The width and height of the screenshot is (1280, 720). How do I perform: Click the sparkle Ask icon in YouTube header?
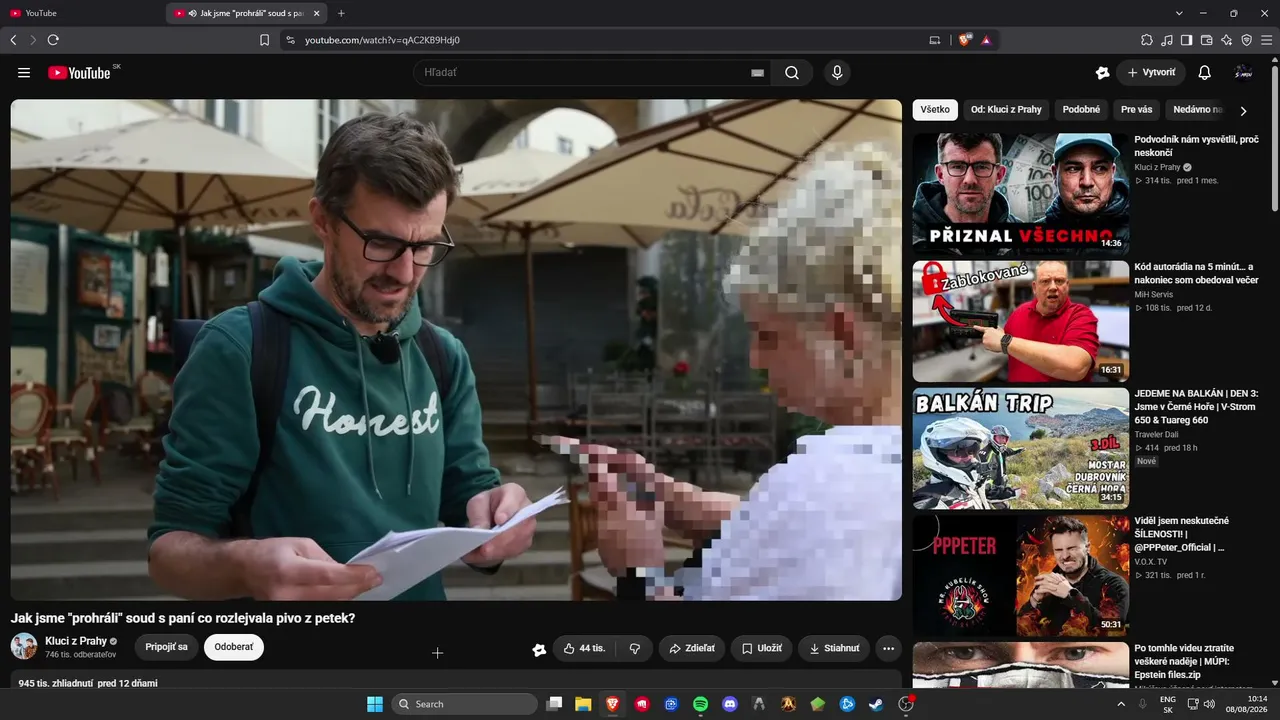[x=1102, y=72]
